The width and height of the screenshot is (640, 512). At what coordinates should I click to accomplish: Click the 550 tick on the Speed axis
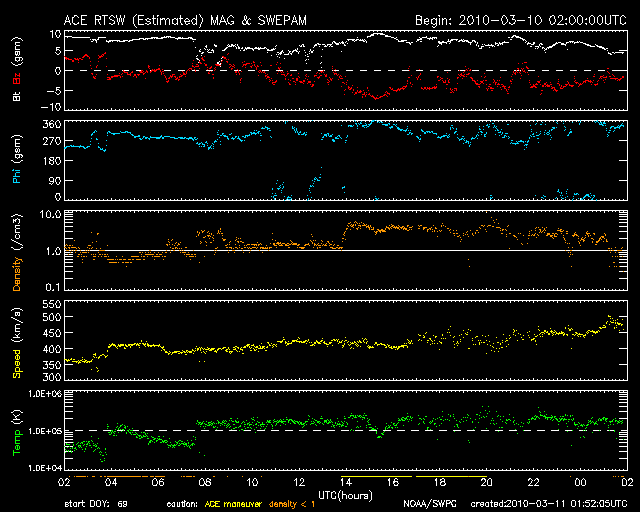[52, 303]
